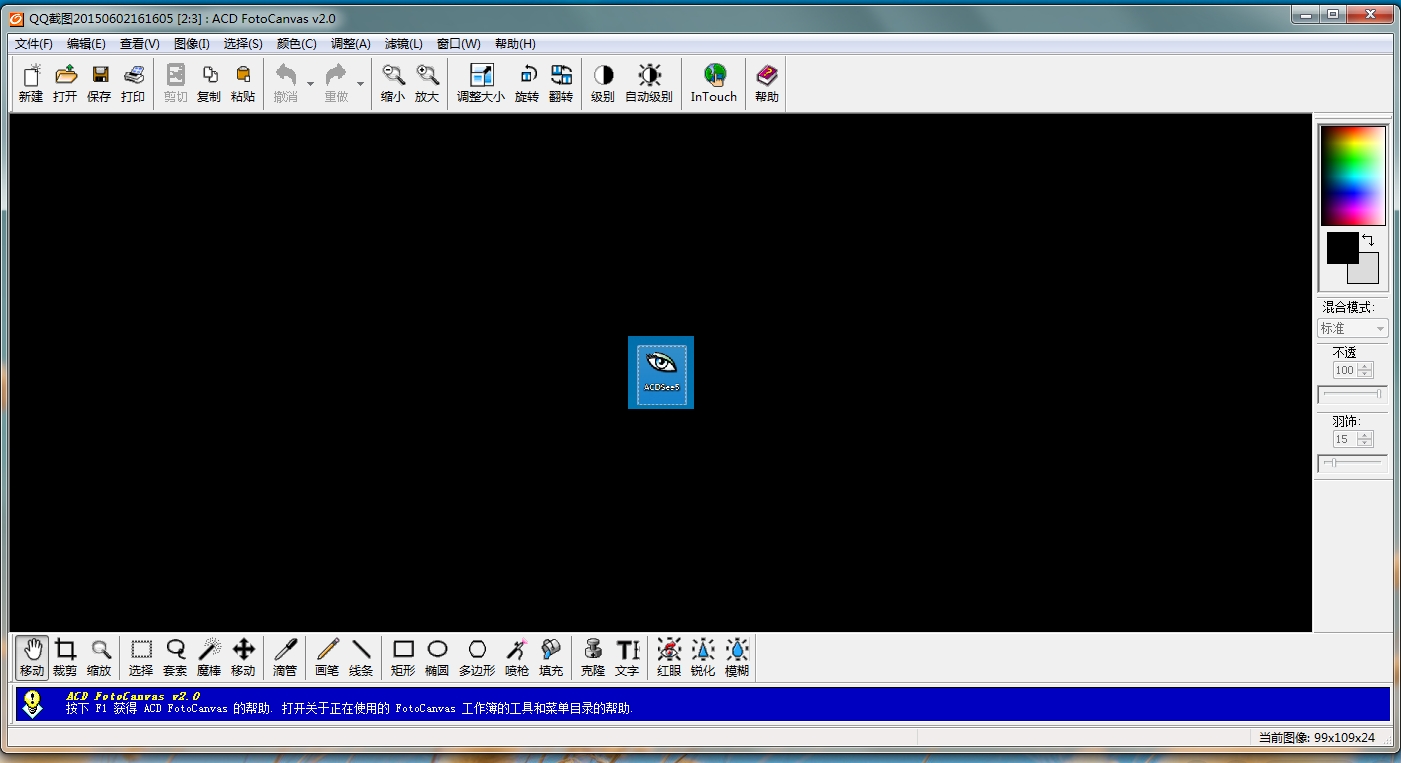Expand the 重做 redo history arrow
The width and height of the screenshot is (1401, 763).
[x=360, y=83]
